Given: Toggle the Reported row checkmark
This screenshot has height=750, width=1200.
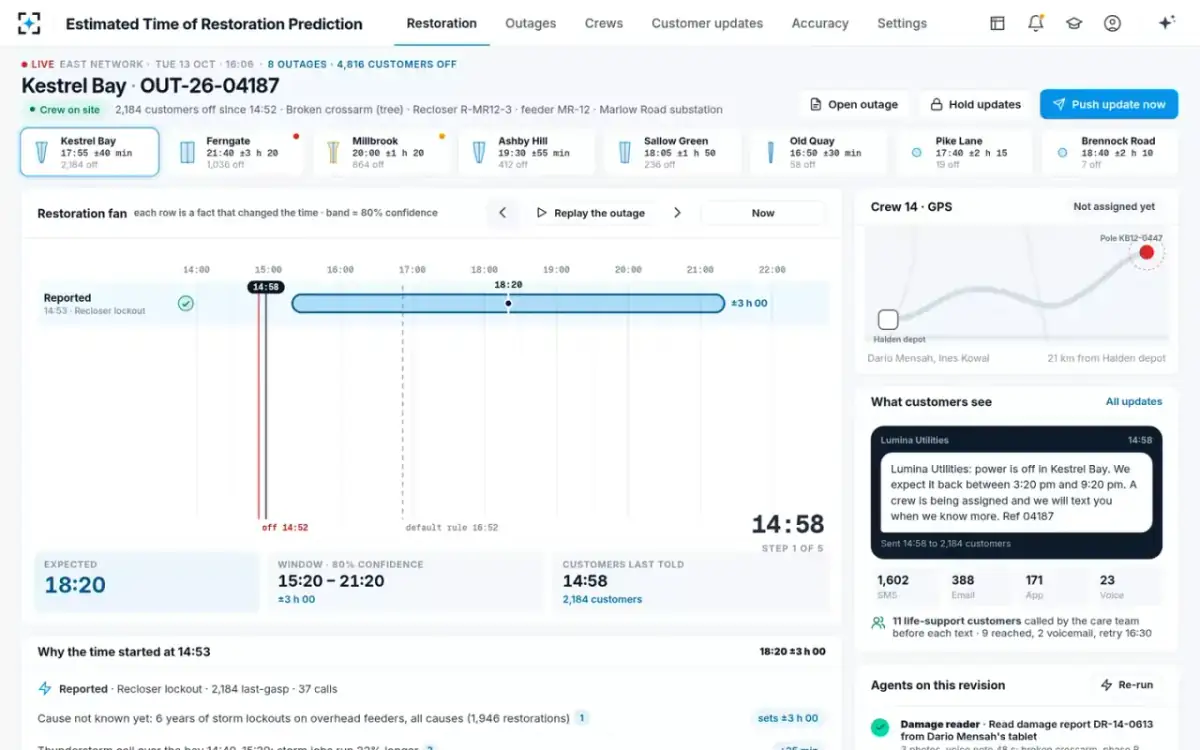Looking at the screenshot, I should (x=186, y=303).
